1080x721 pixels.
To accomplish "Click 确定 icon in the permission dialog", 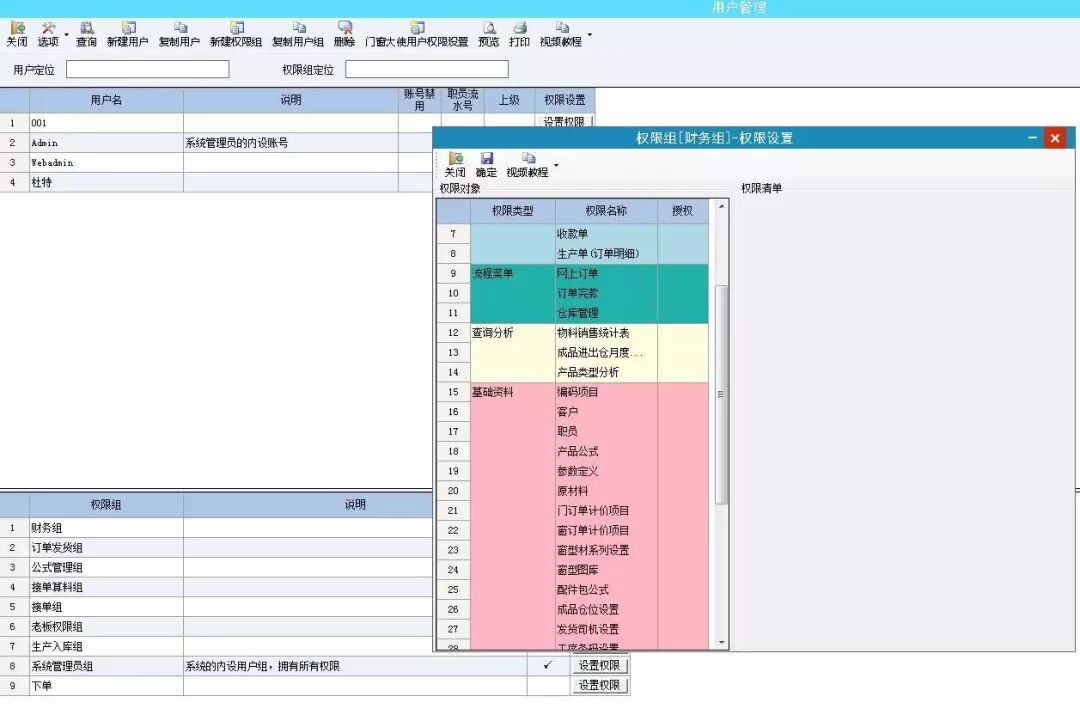I will pyautogui.click(x=487, y=164).
